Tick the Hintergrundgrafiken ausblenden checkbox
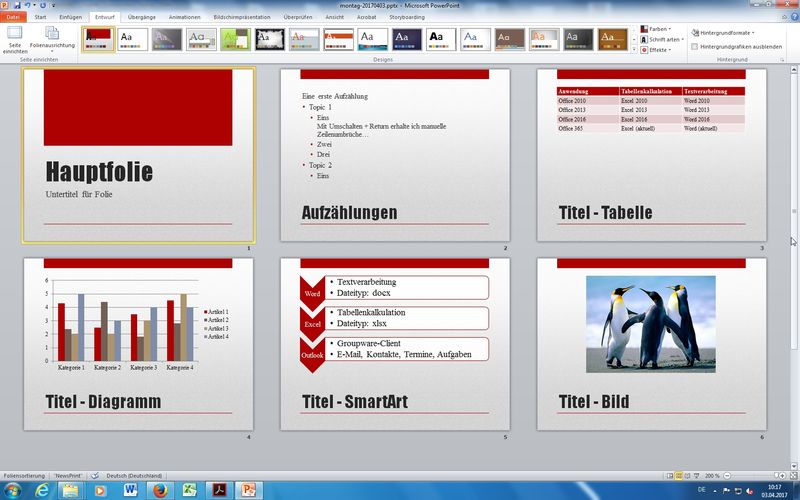Image resolution: width=800 pixels, height=500 pixels. pos(694,46)
